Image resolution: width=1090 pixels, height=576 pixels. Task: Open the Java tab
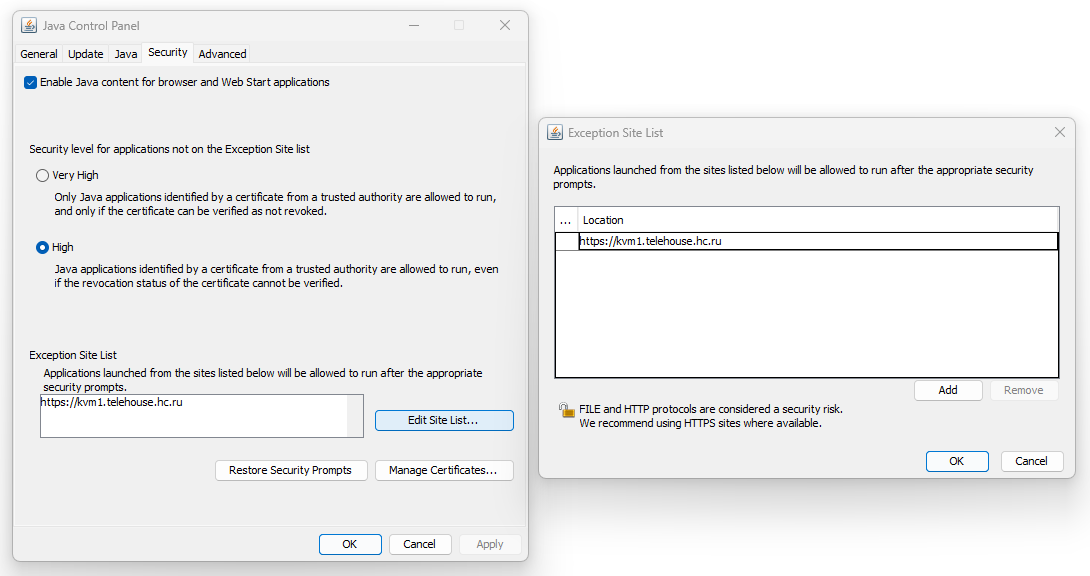tap(126, 54)
